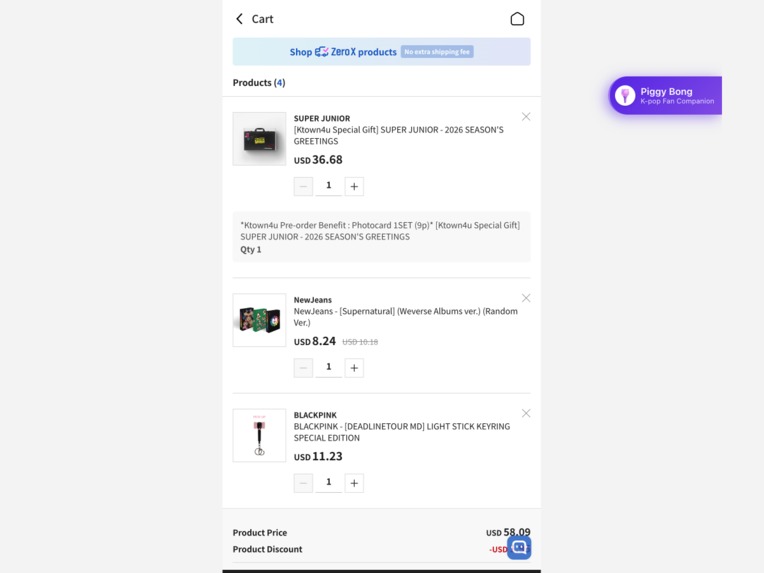Click the NewJeans brand name
Viewport: 764px width, 573px height.
tap(312, 300)
